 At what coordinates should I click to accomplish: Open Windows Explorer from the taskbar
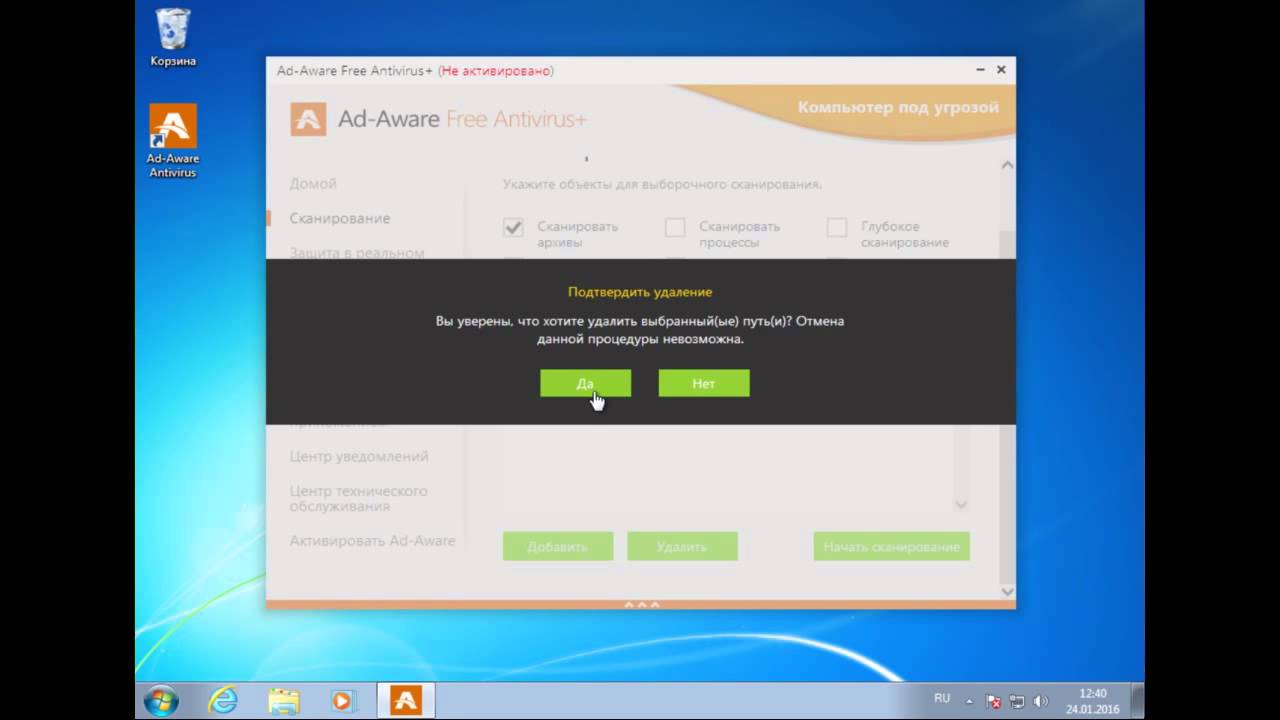[x=283, y=701]
